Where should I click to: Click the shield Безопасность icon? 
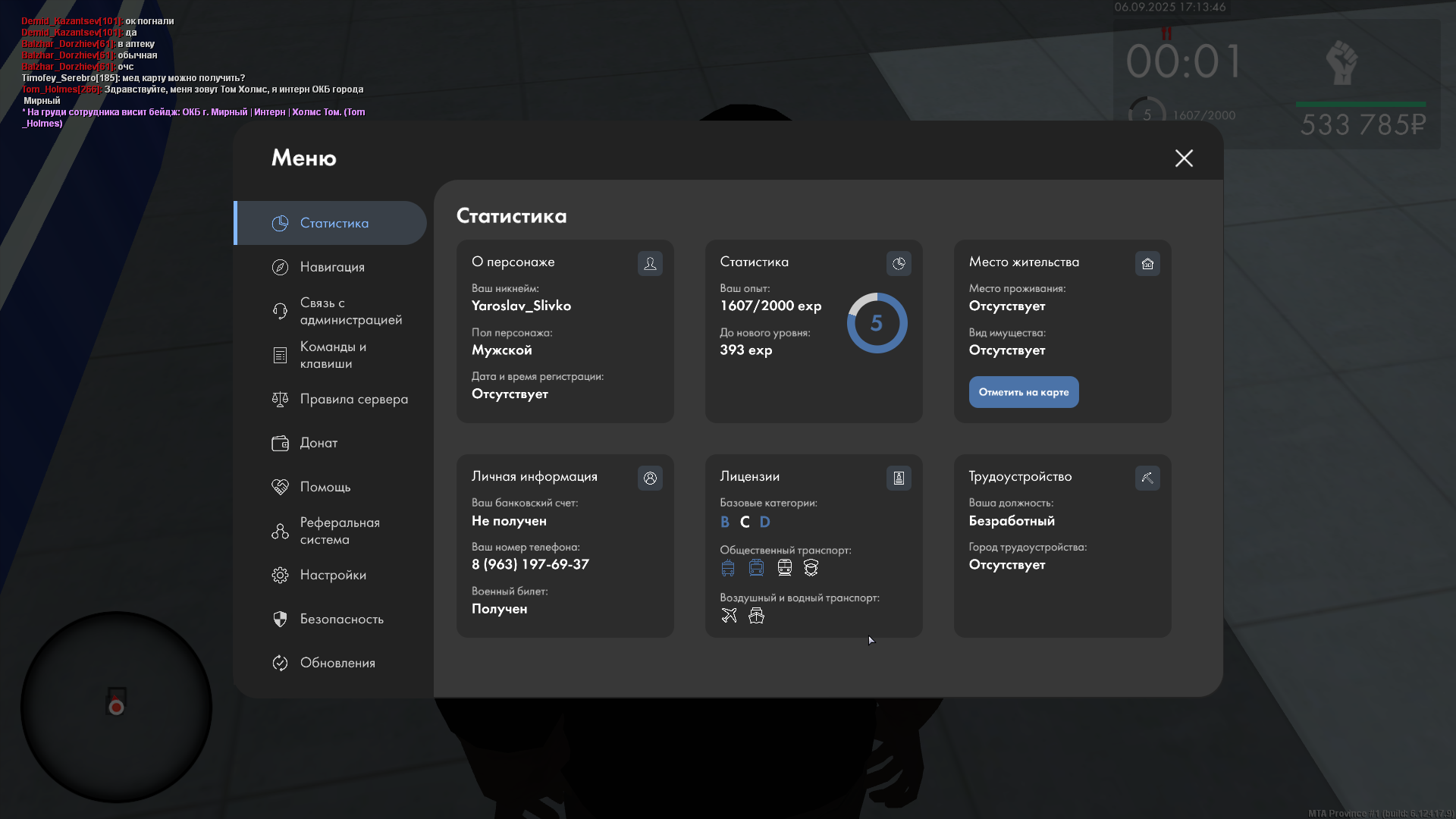click(x=280, y=619)
